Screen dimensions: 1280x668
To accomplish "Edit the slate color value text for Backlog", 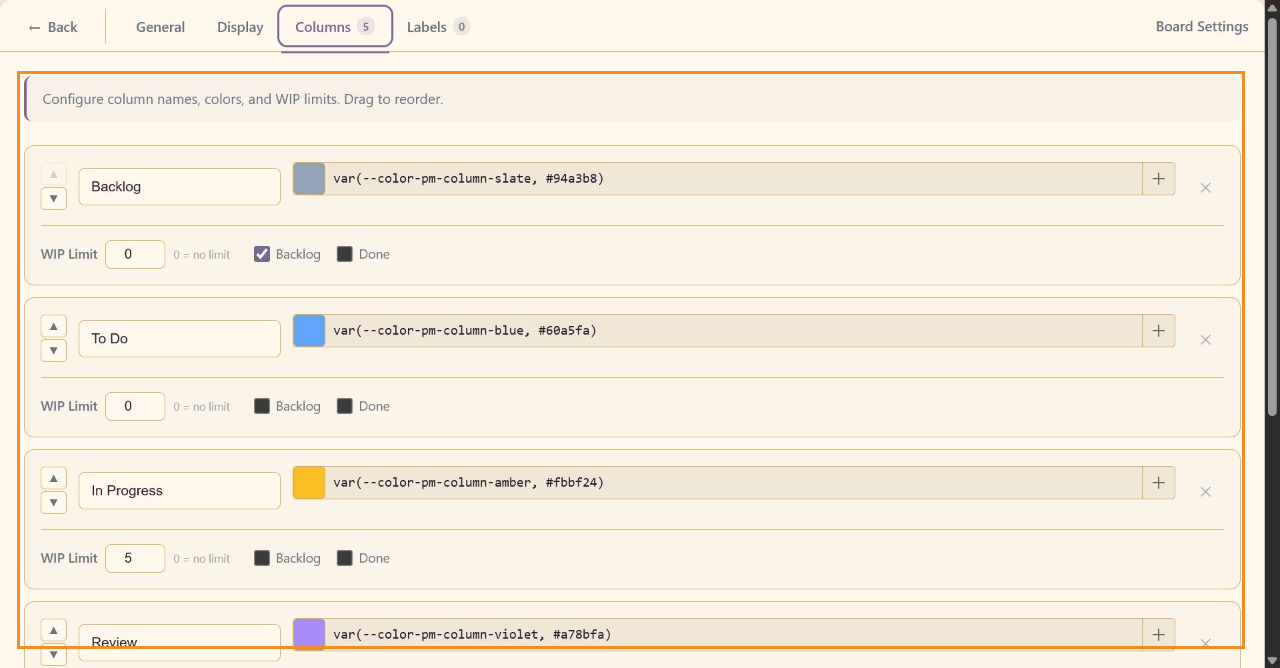I will (734, 179).
